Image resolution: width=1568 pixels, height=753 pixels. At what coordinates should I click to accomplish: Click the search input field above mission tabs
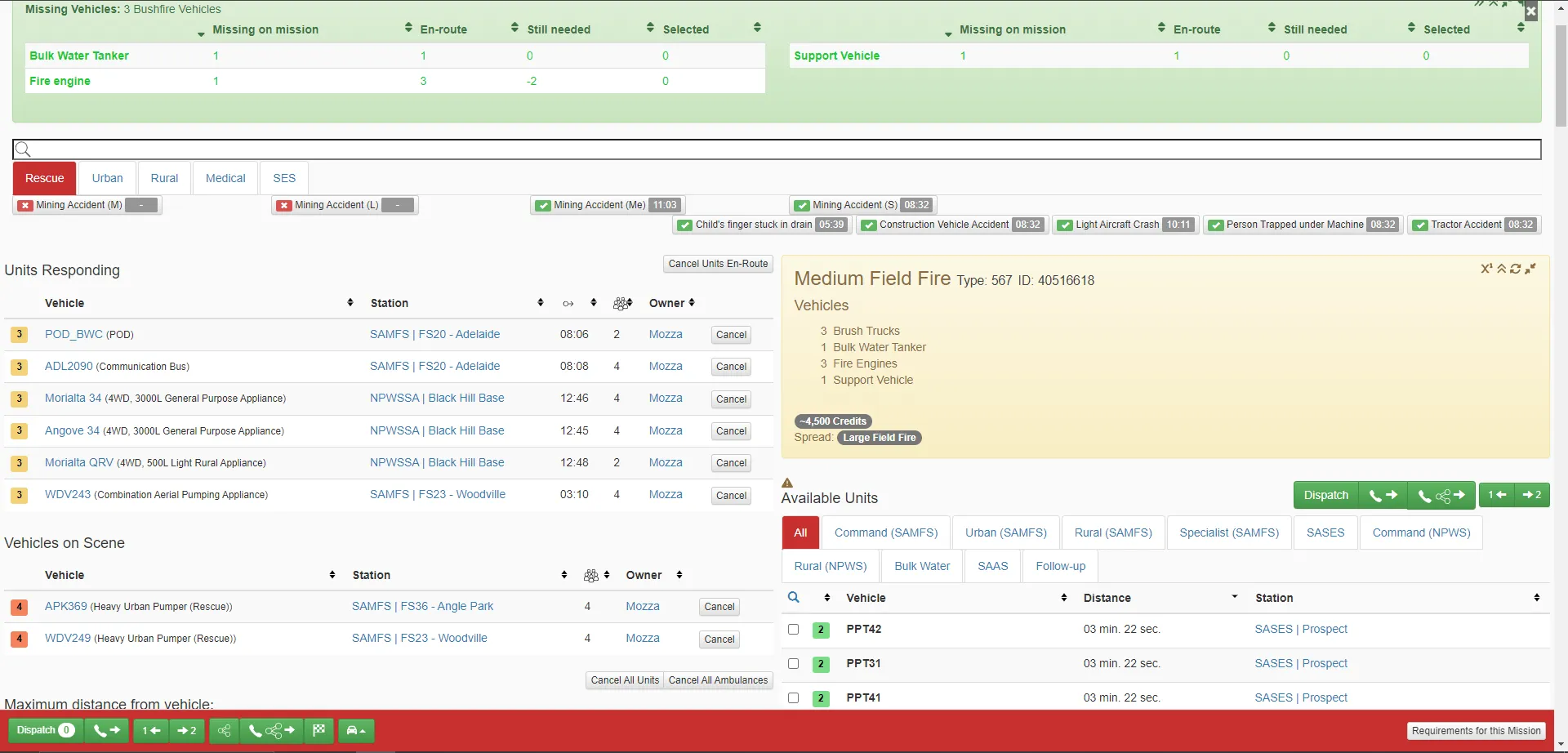(777, 149)
